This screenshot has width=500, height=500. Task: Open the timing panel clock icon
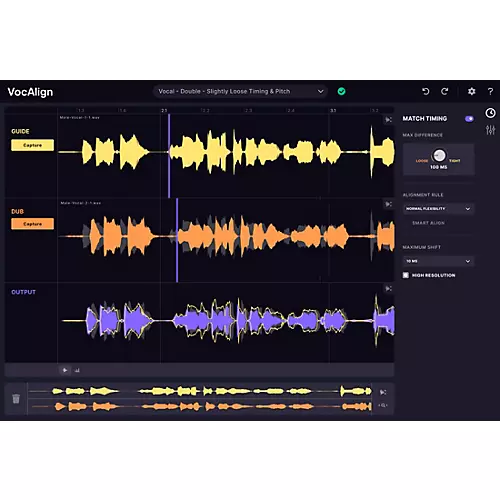point(490,113)
